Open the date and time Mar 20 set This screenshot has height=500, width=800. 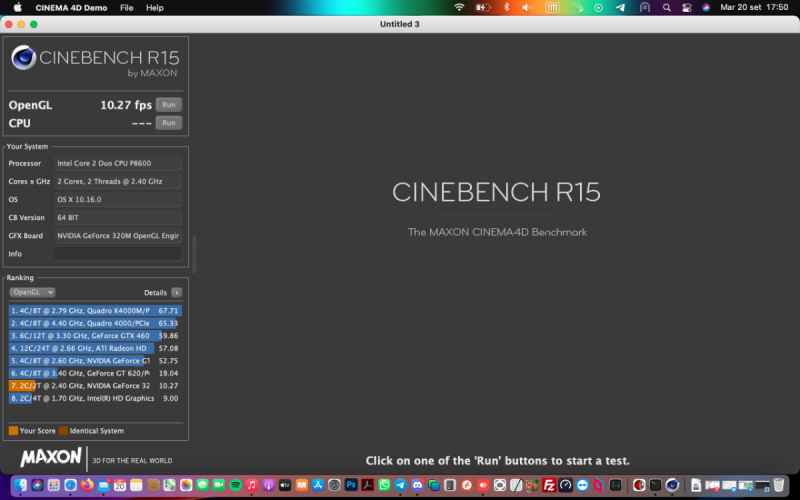(754, 8)
